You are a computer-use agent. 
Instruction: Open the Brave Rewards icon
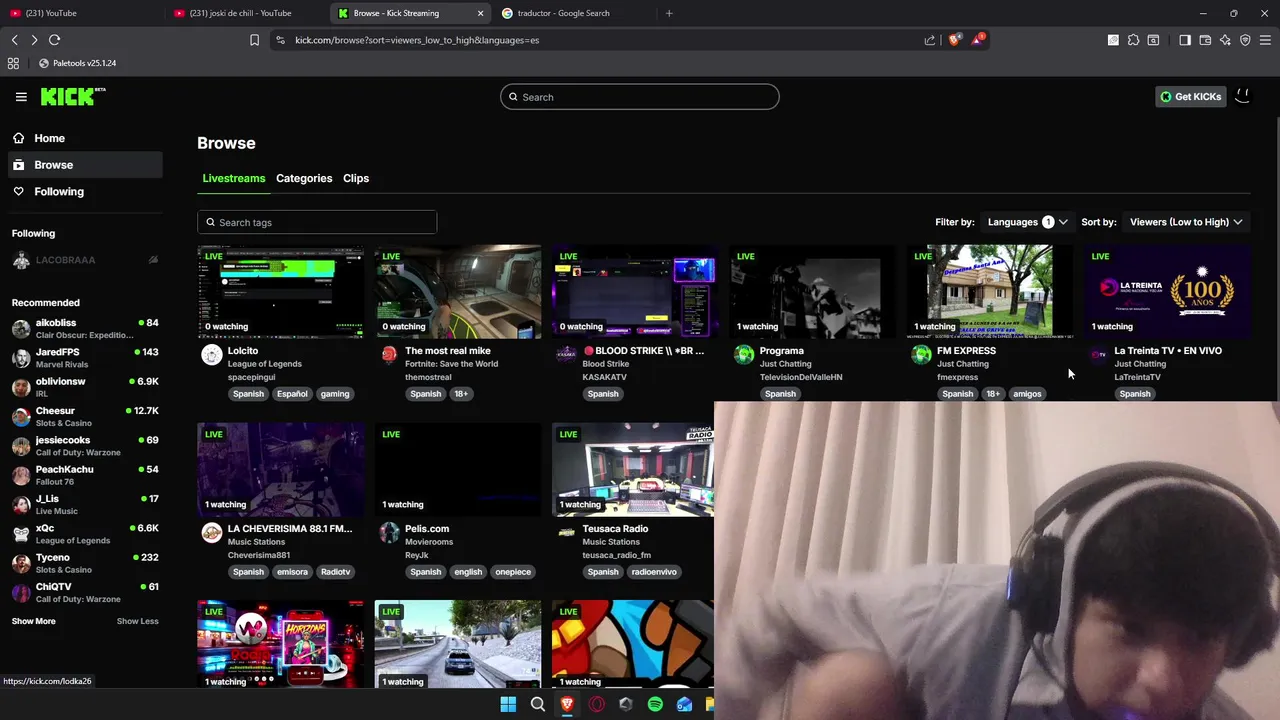click(x=978, y=40)
